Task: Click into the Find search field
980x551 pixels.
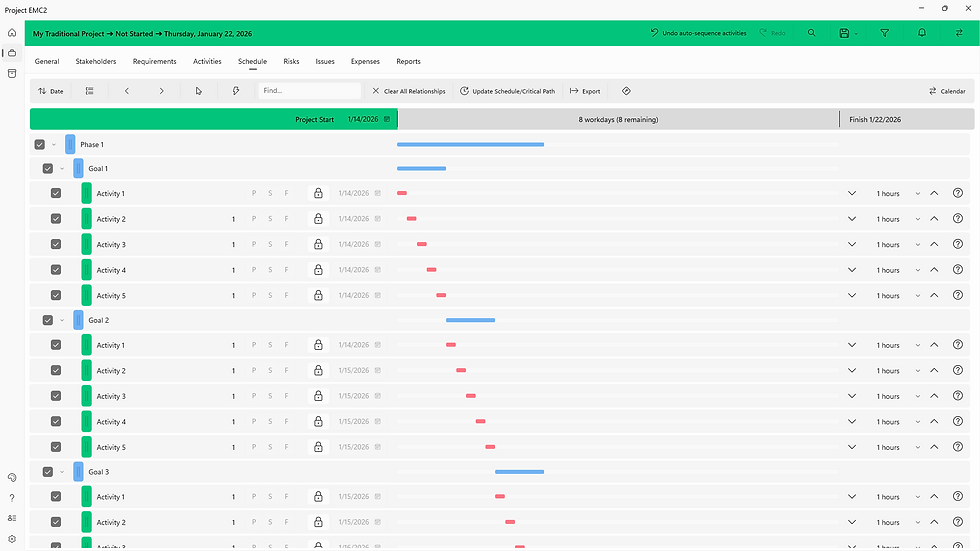Action: tap(309, 91)
